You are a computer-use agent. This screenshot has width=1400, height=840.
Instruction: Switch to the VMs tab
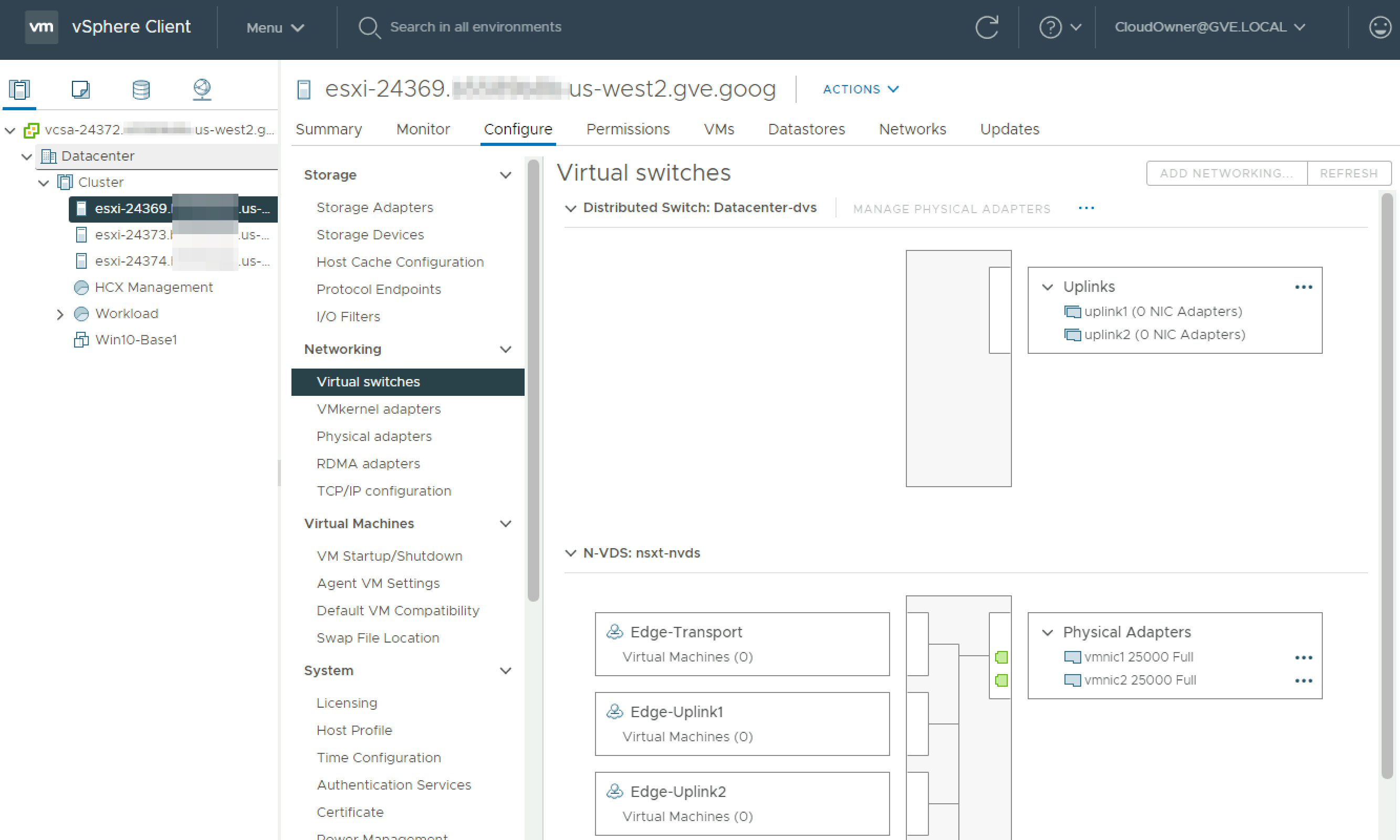coord(719,129)
